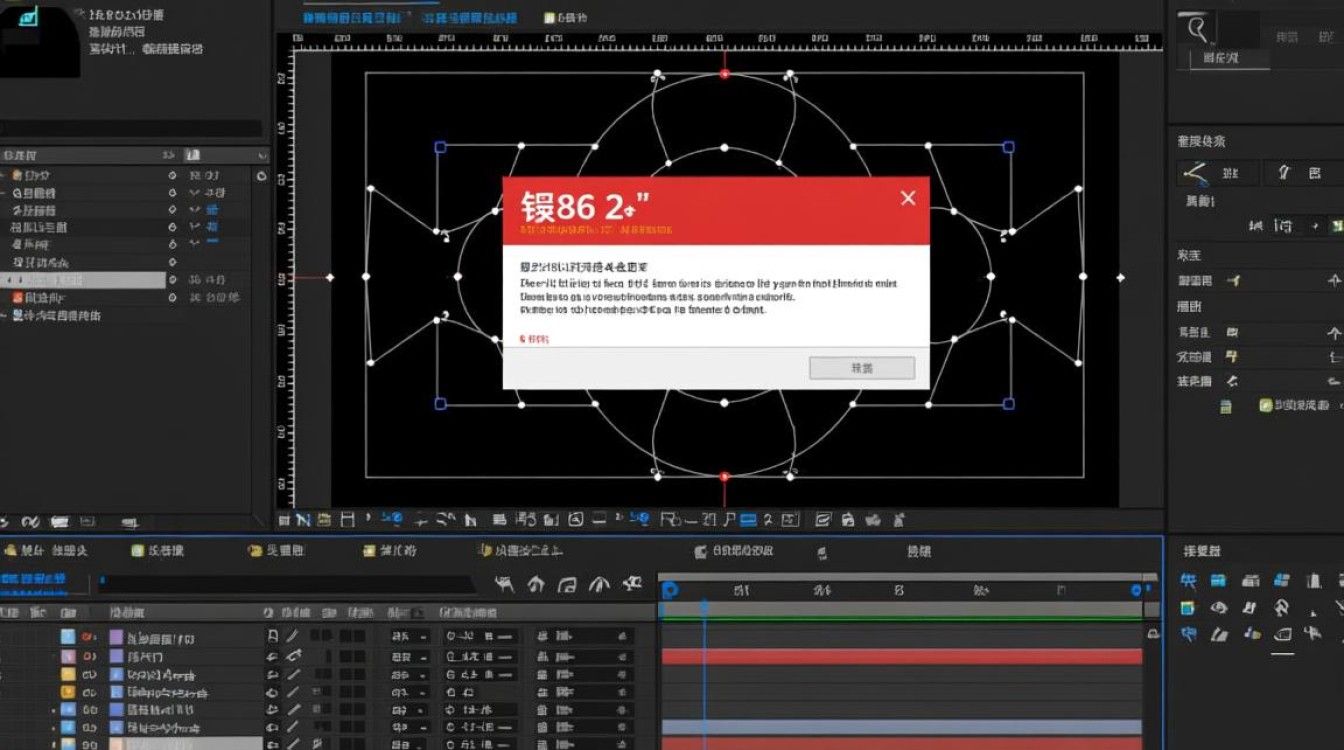This screenshot has width=1344, height=750.
Task: Switch to the first timeline tab with a yellow icon
Action: click(x=46, y=551)
